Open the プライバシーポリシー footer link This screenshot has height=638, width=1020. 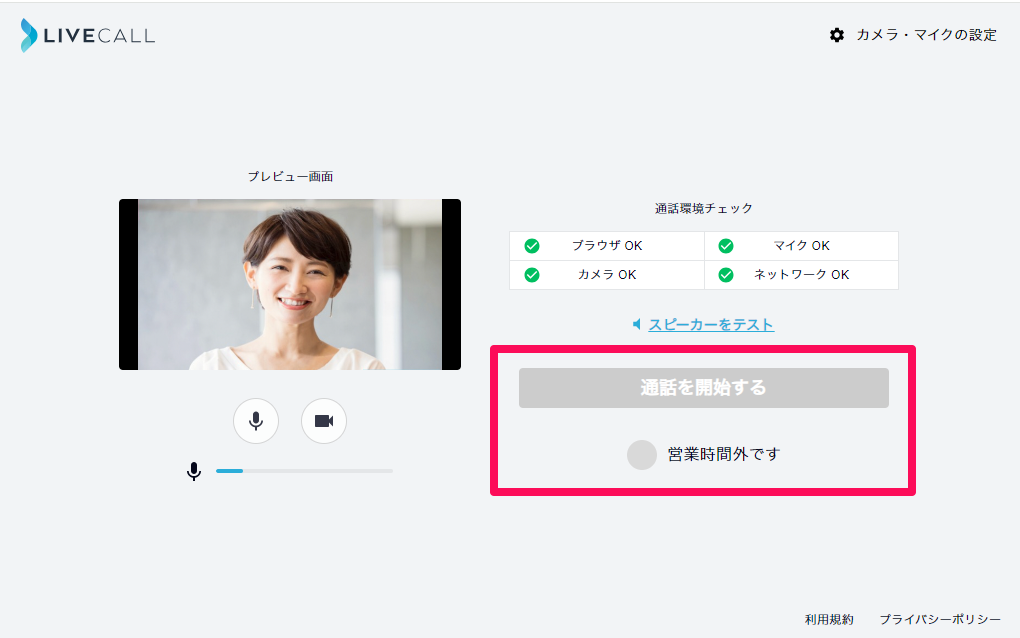click(940, 620)
